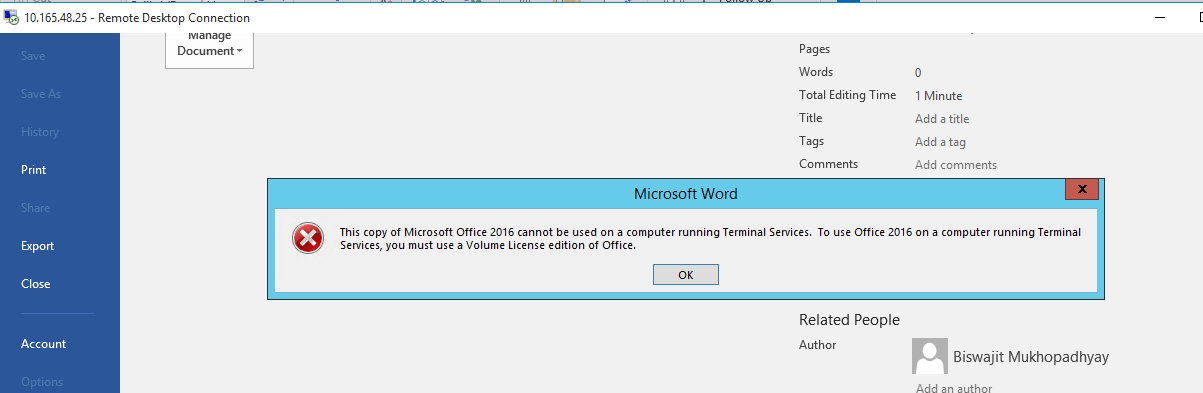Choose Close in the backstage sidebar
Screen dimensions: 1203x393
click(36, 284)
